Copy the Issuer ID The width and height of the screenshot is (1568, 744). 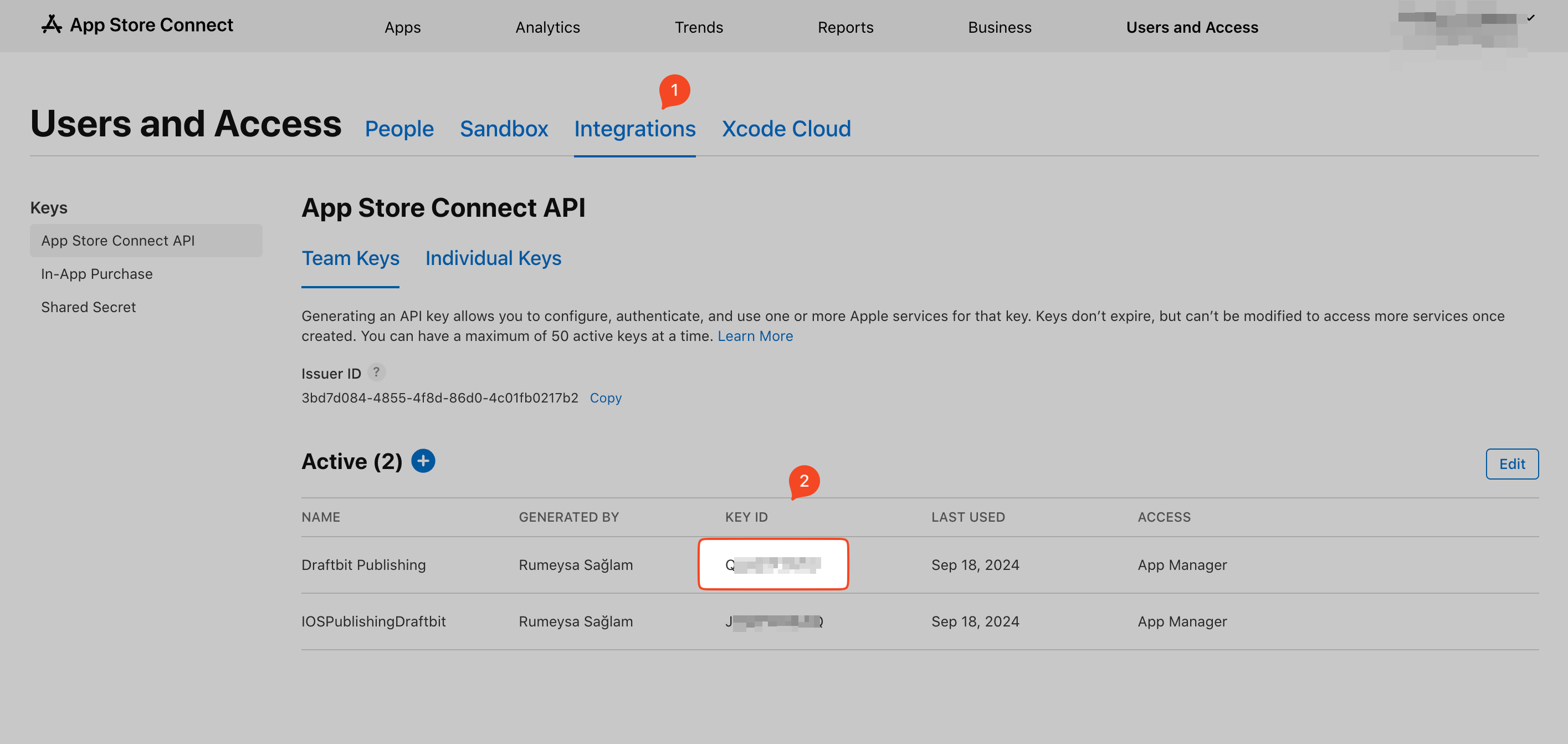click(606, 398)
